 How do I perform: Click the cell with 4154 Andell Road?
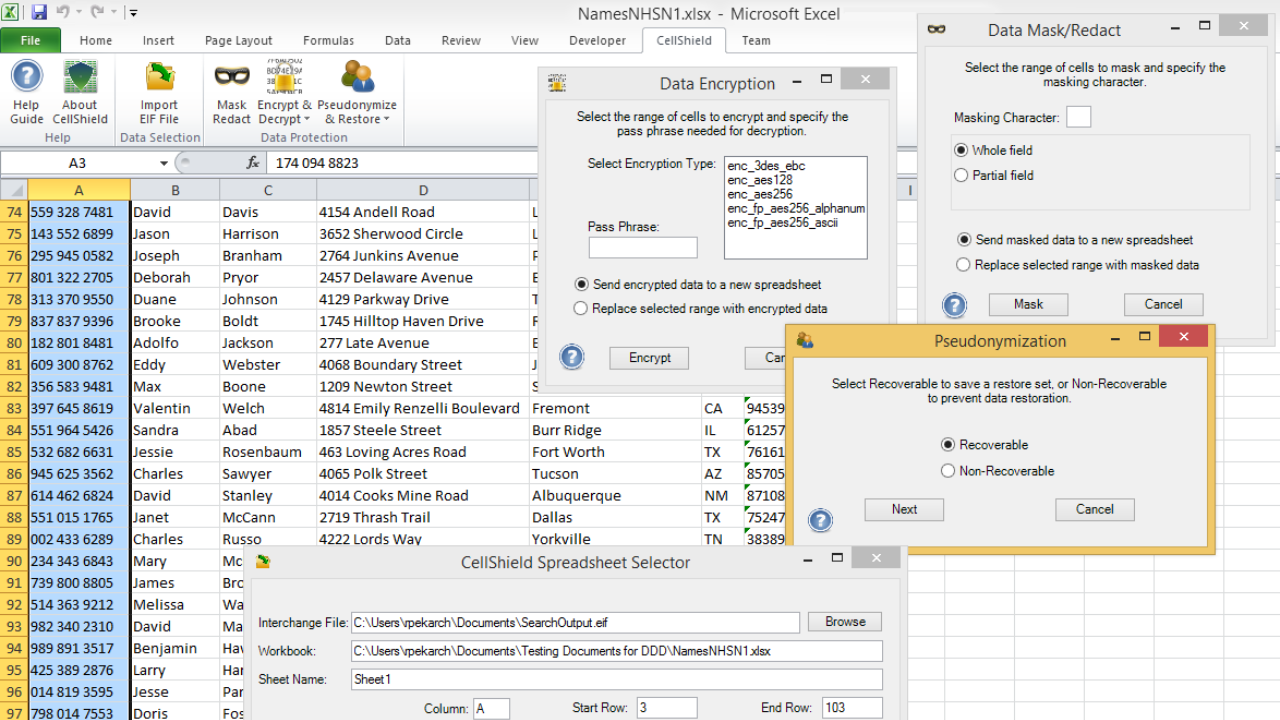tap(423, 212)
